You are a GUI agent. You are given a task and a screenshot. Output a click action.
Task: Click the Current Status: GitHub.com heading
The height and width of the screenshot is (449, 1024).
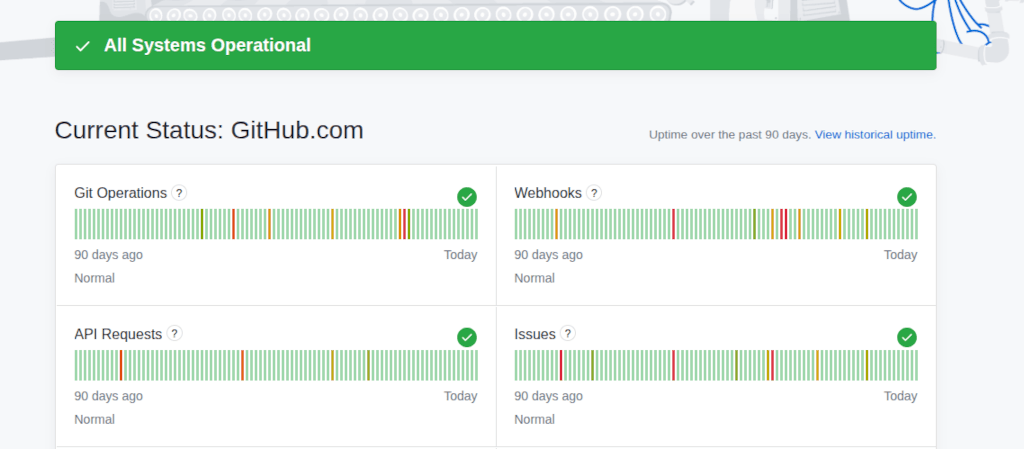click(x=209, y=131)
